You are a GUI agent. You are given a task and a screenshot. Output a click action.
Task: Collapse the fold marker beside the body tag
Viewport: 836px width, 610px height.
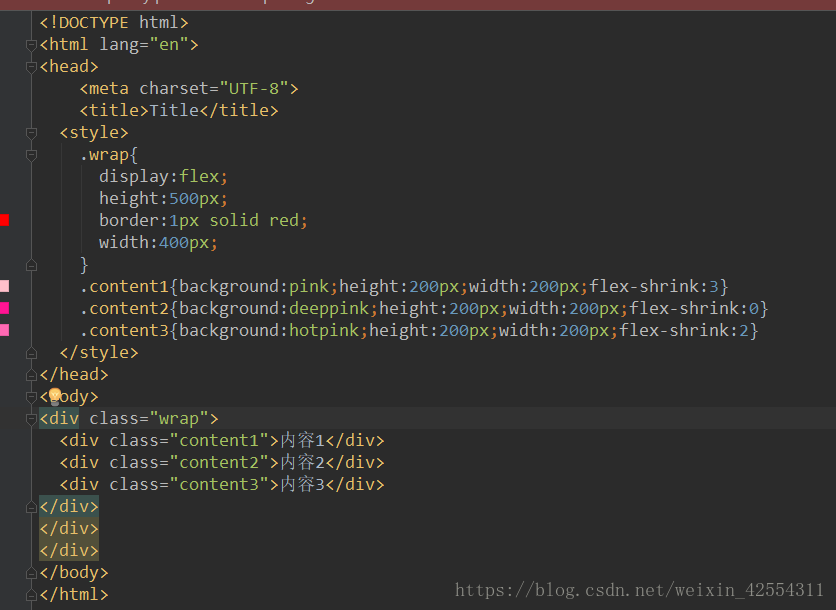[31, 397]
